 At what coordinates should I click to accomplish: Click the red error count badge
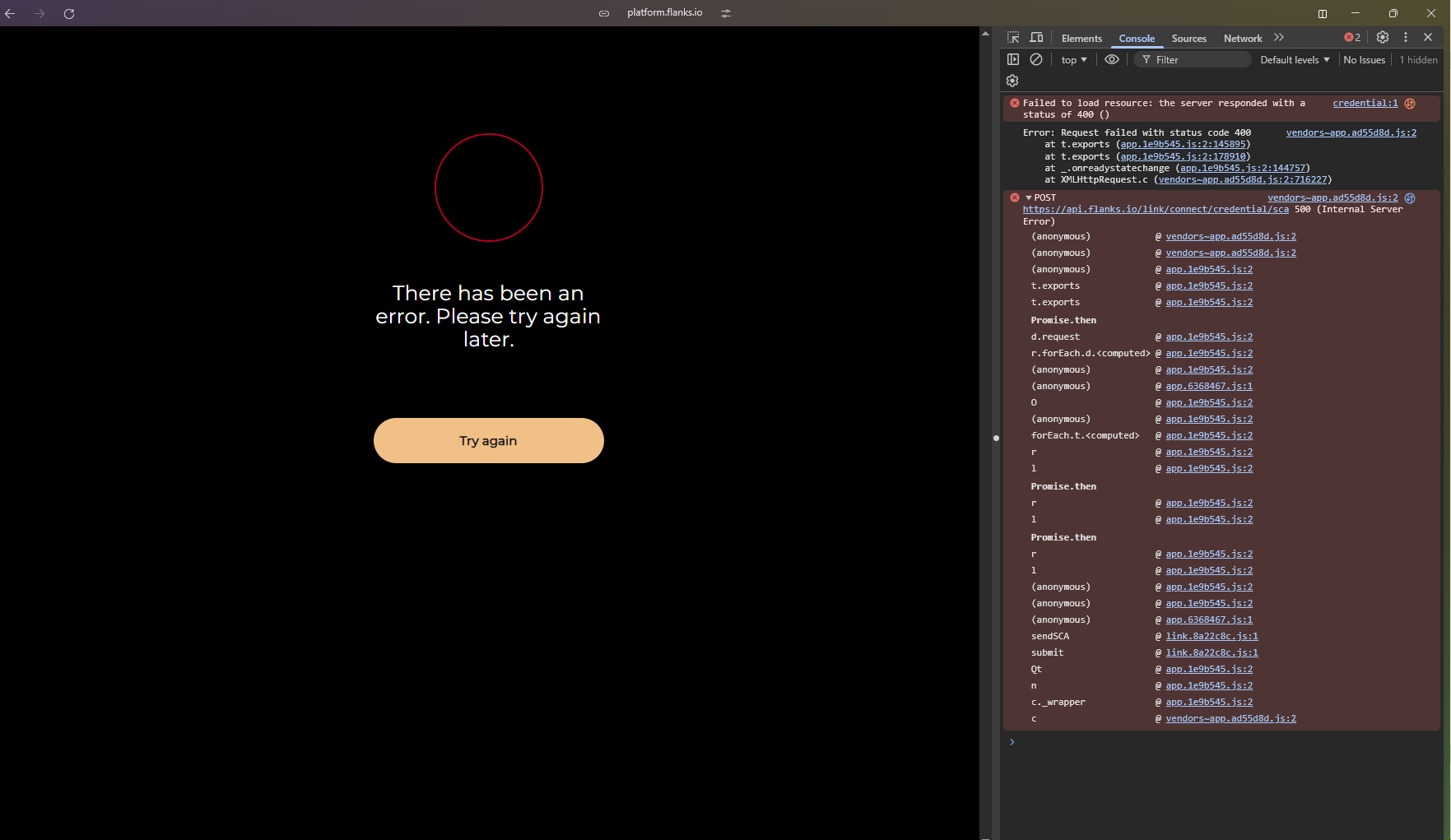[1352, 38]
